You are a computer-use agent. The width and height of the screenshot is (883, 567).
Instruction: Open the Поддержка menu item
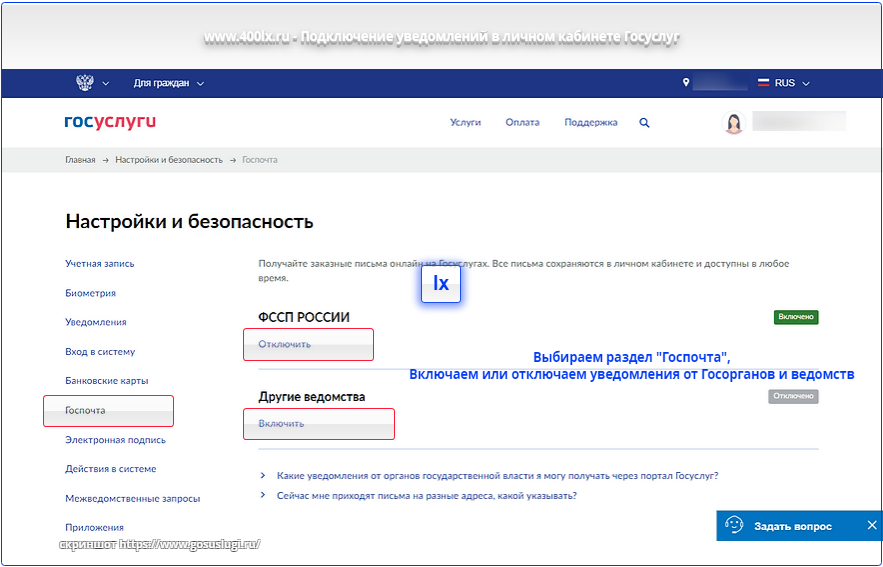click(x=591, y=122)
